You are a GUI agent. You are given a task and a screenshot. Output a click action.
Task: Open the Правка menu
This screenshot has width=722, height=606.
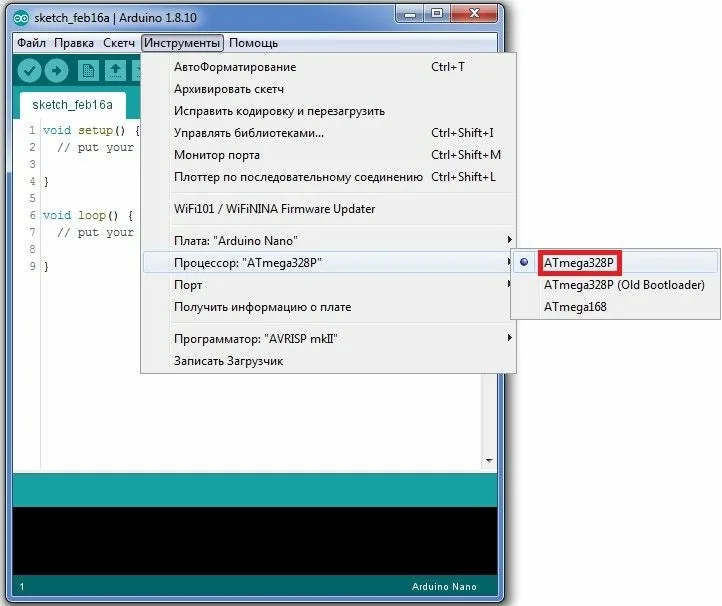pyautogui.click(x=74, y=43)
